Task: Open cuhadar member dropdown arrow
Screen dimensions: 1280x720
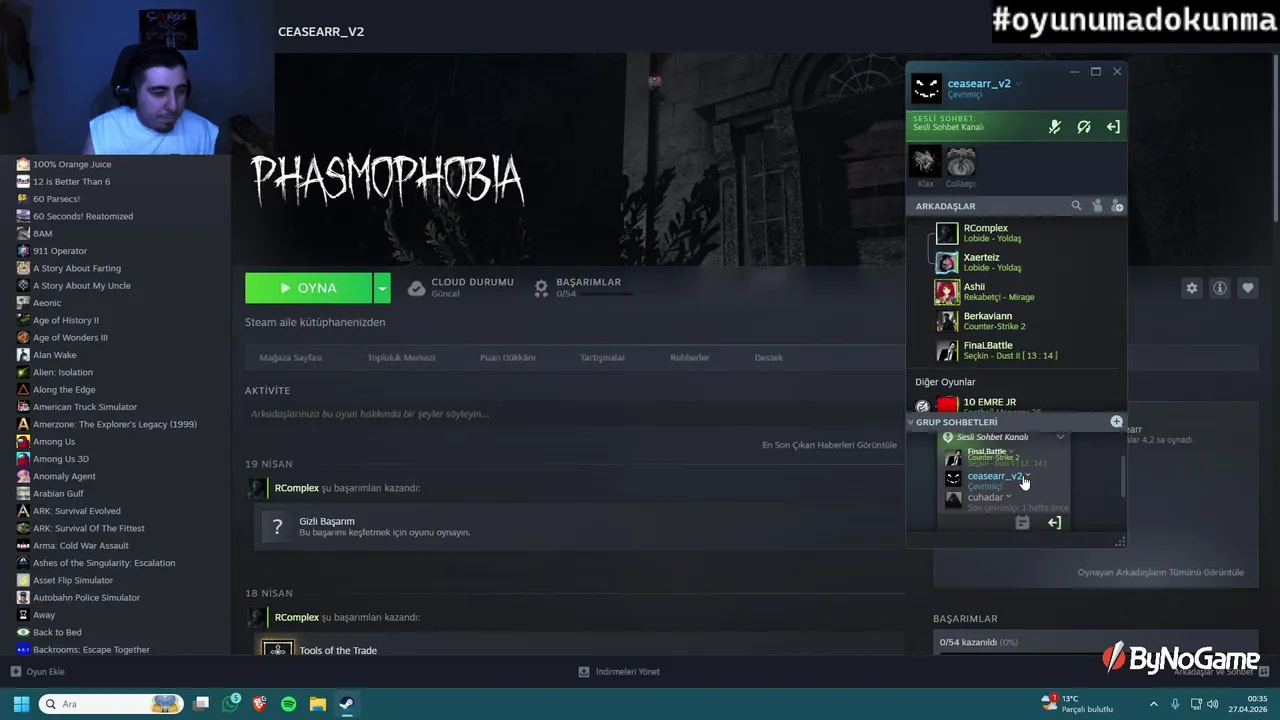Action: click(1008, 497)
